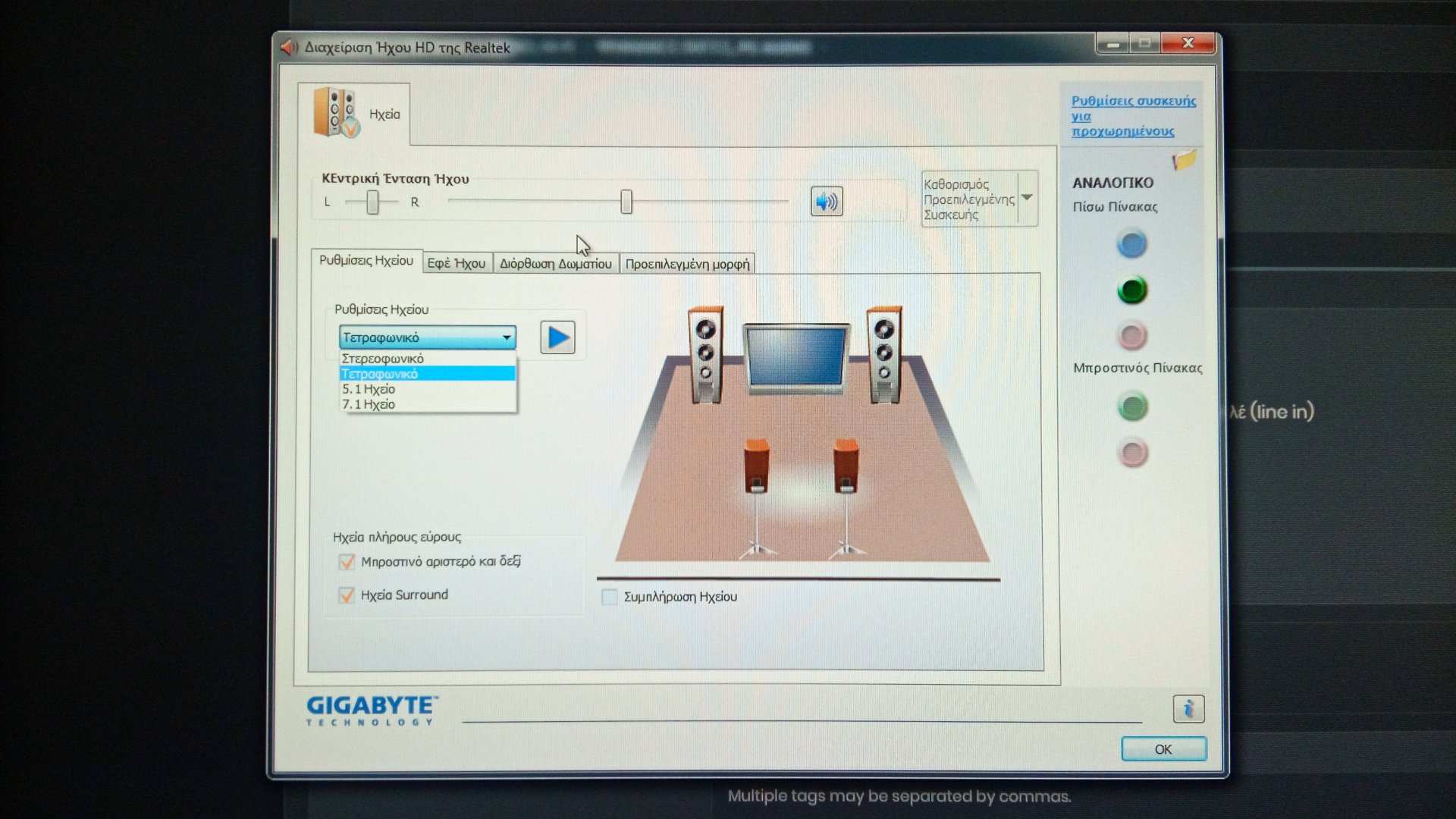
Task: Click the mute speaker volume icon
Action: 826,202
